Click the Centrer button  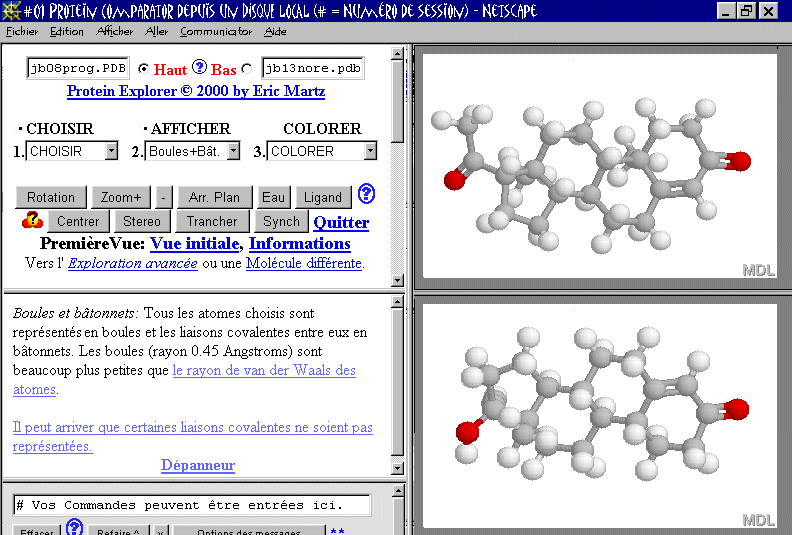tap(78, 221)
